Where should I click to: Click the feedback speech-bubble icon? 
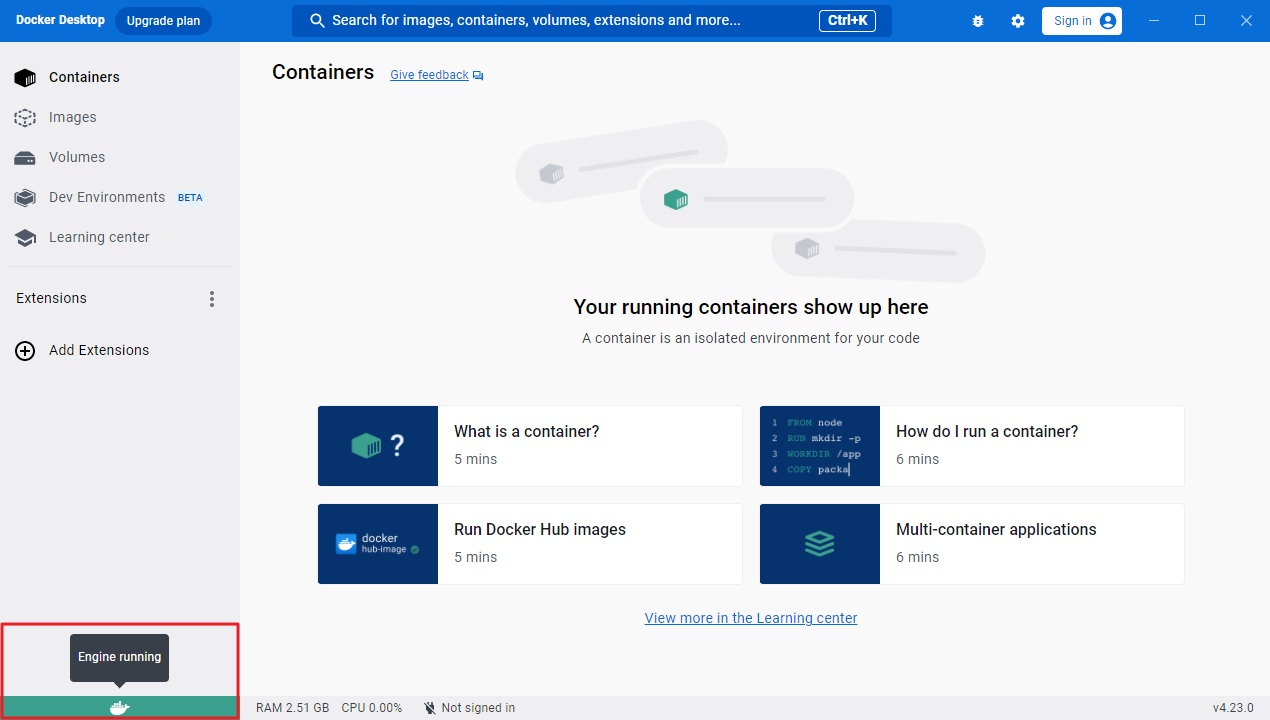[x=478, y=76]
